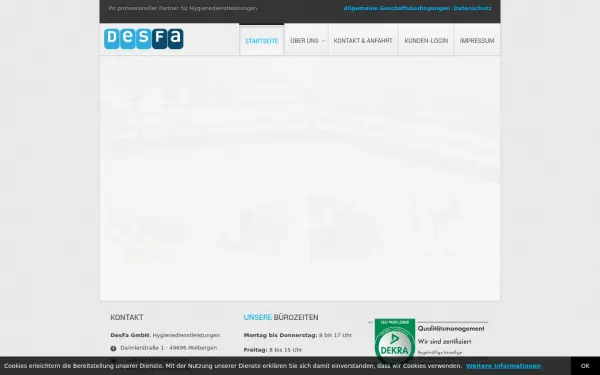Click Weitere Informationen cookie link

503,366
